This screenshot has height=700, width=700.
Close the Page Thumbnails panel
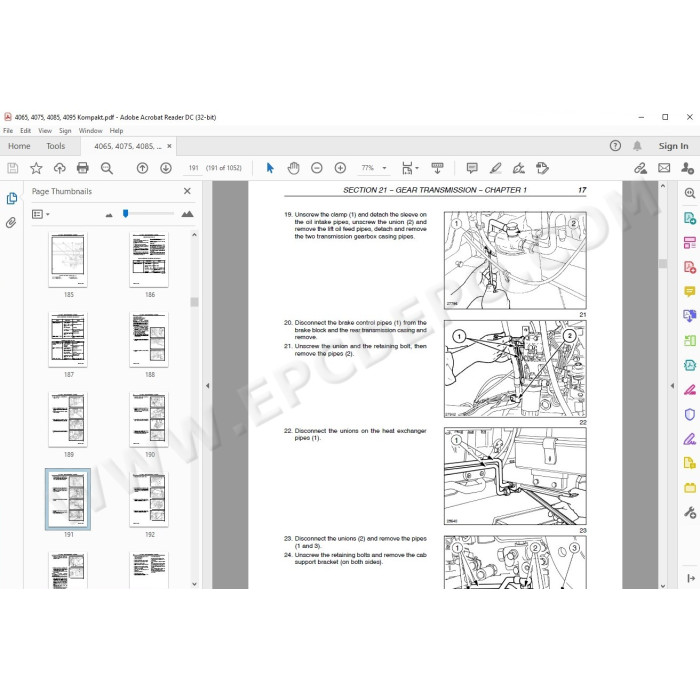pyautogui.click(x=187, y=191)
